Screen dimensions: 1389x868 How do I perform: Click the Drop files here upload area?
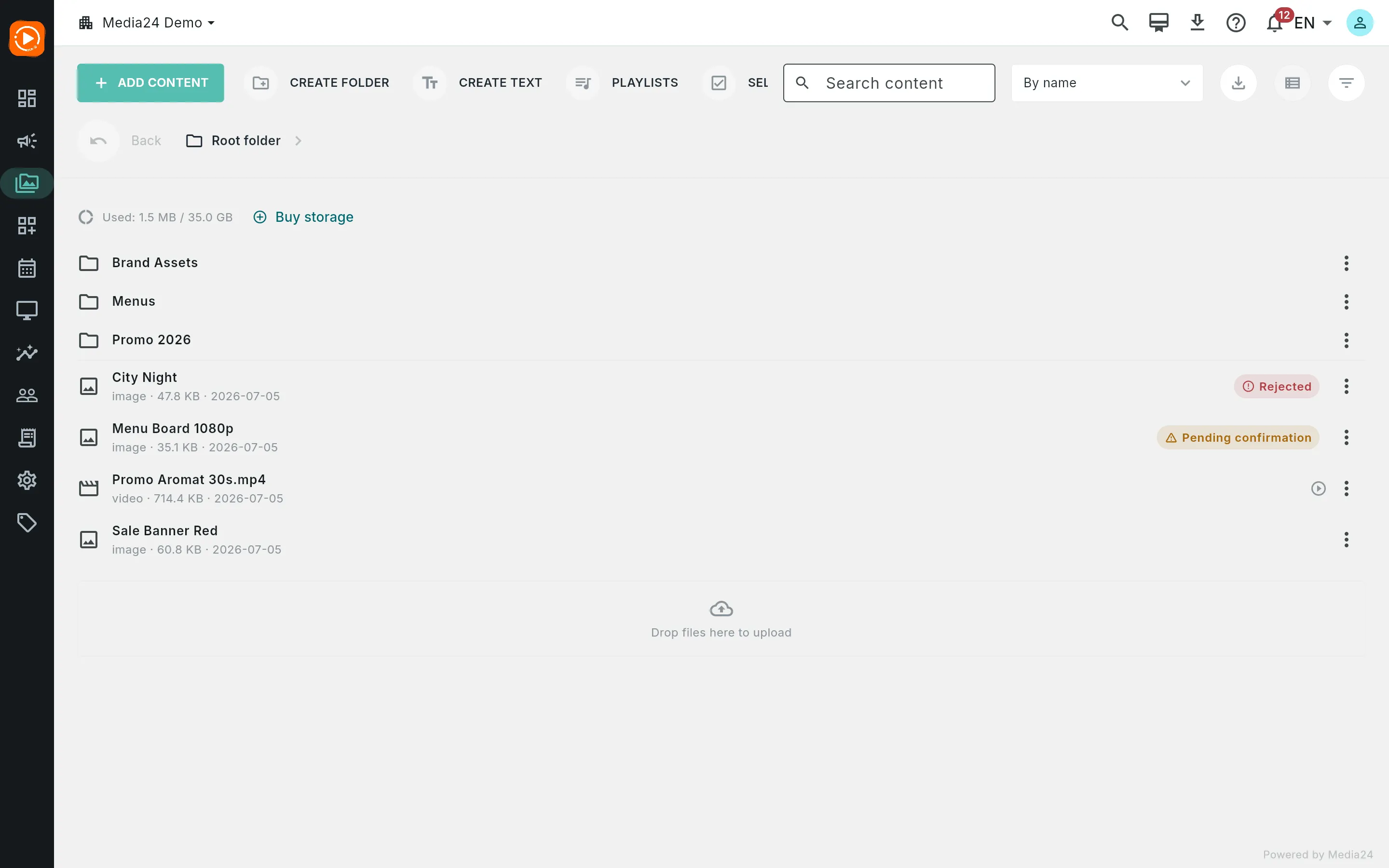[721, 618]
